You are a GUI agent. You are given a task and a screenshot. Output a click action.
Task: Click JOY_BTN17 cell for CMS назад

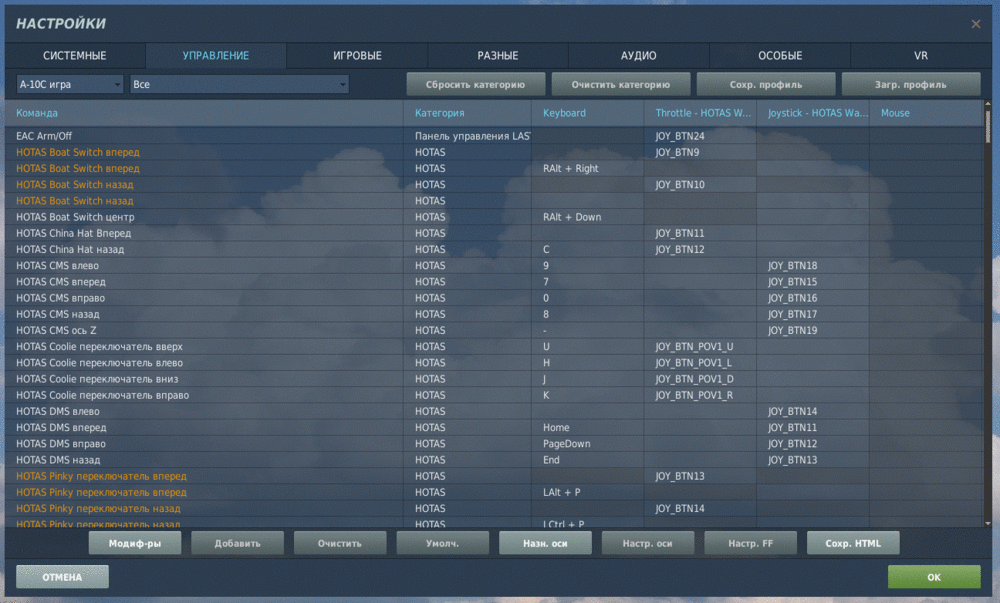812,314
